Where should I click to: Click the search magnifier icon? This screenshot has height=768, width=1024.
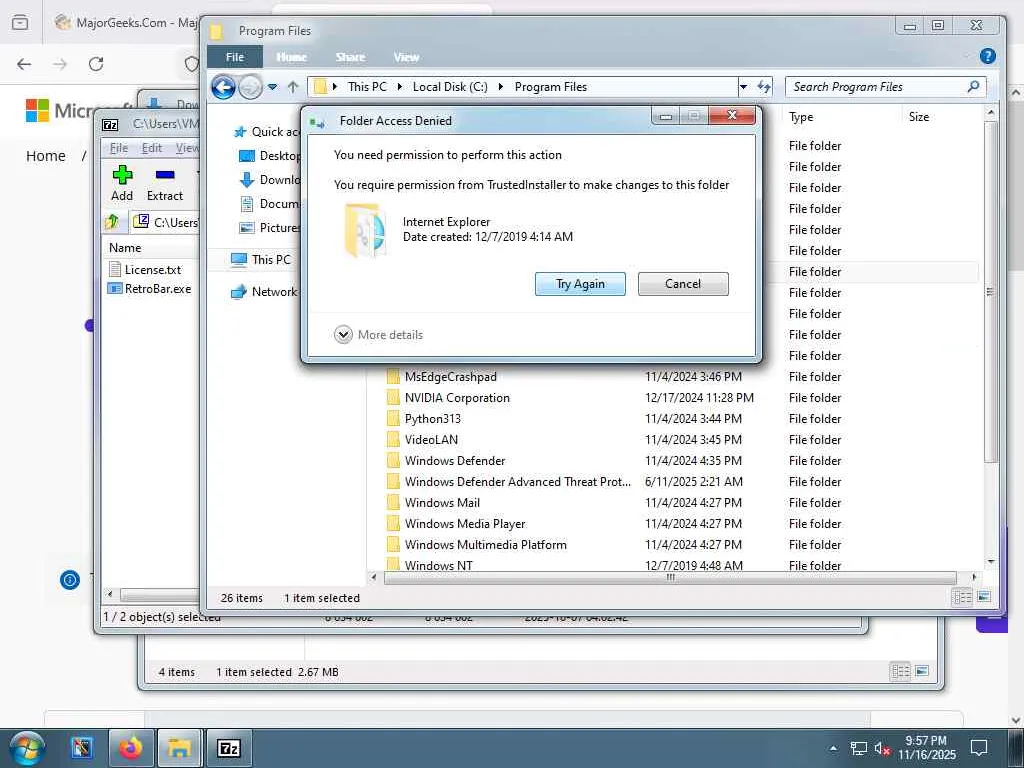point(973,86)
